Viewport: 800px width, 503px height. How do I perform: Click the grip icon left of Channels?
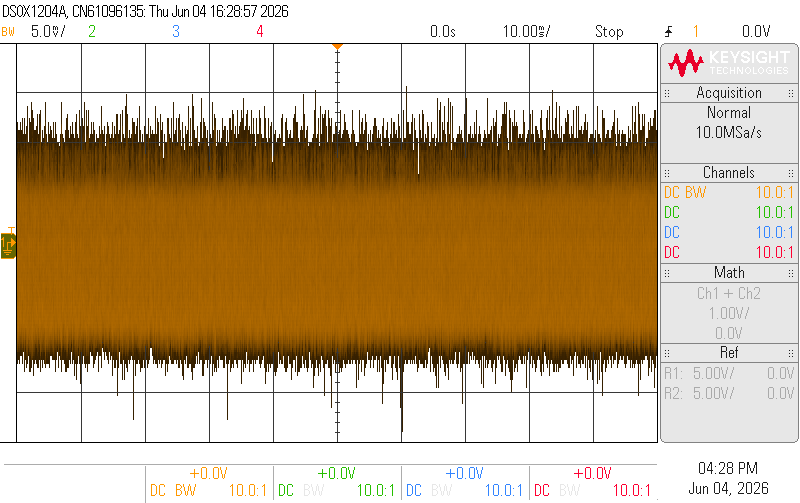[667, 173]
